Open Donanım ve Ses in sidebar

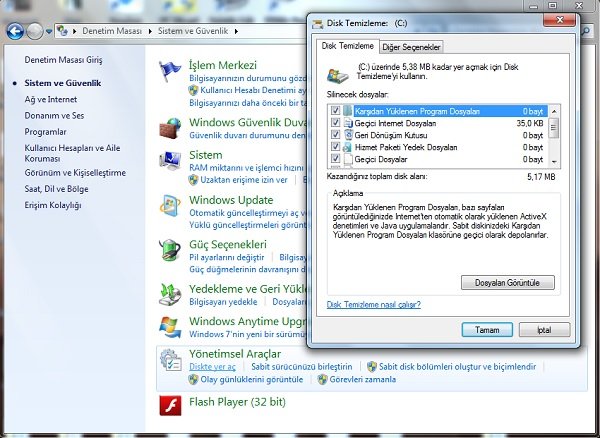54,116
